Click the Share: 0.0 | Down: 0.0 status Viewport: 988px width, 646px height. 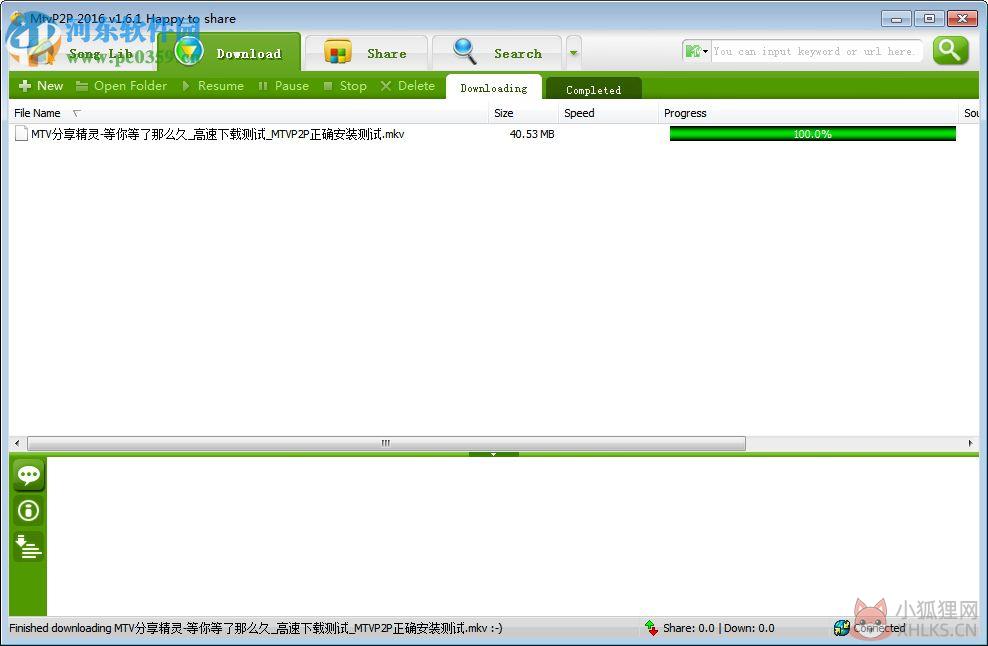tap(719, 628)
